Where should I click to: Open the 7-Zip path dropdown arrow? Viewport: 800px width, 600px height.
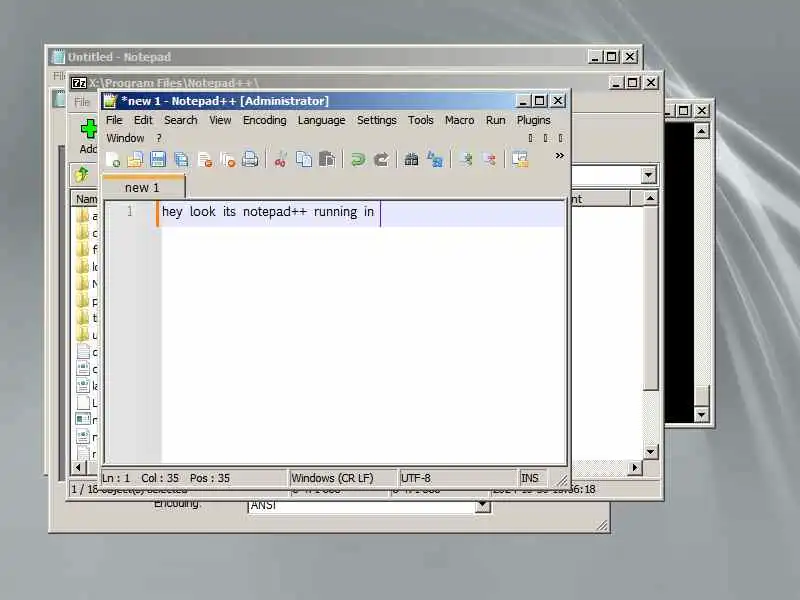[x=648, y=175]
